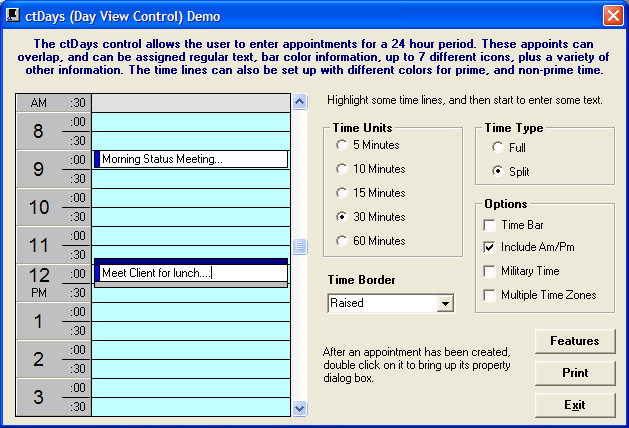Click the ctDays app icon in title bar
629x428 pixels.
tap(13, 15)
